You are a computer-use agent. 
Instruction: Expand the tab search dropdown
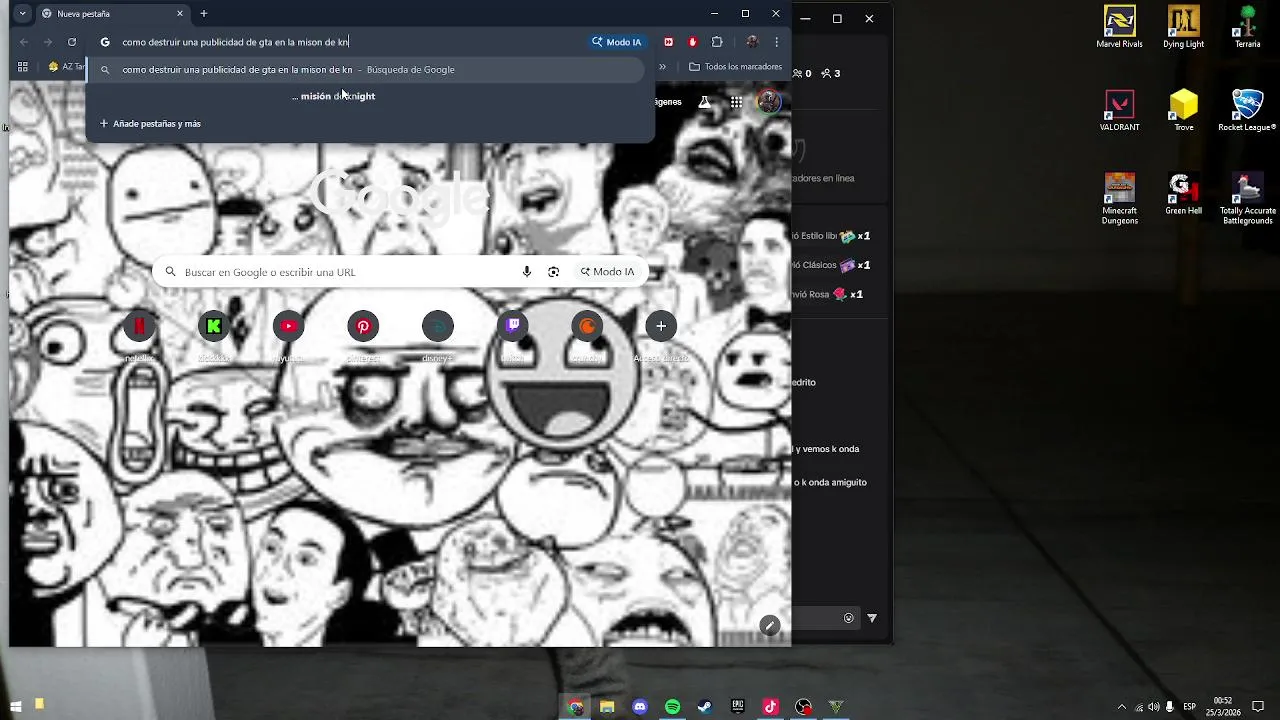point(22,14)
